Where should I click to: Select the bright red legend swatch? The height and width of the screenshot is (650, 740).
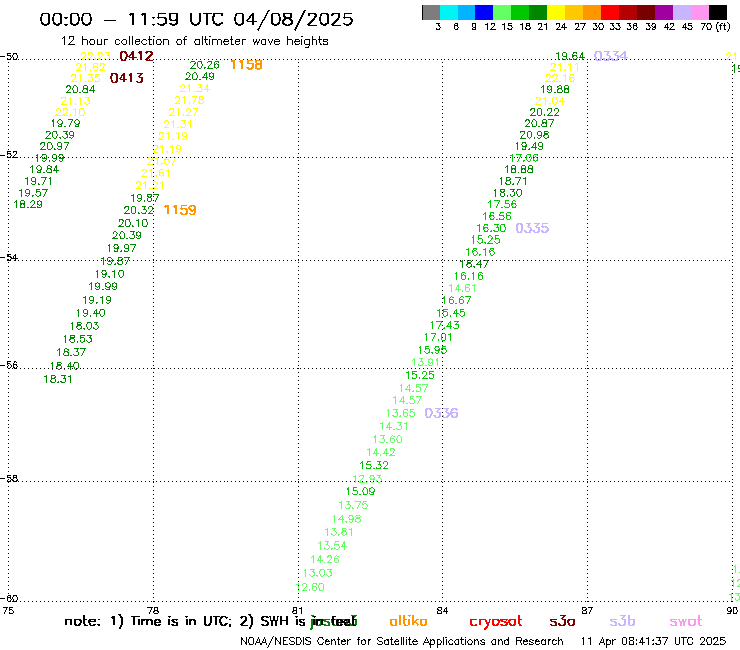coord(610,12)
